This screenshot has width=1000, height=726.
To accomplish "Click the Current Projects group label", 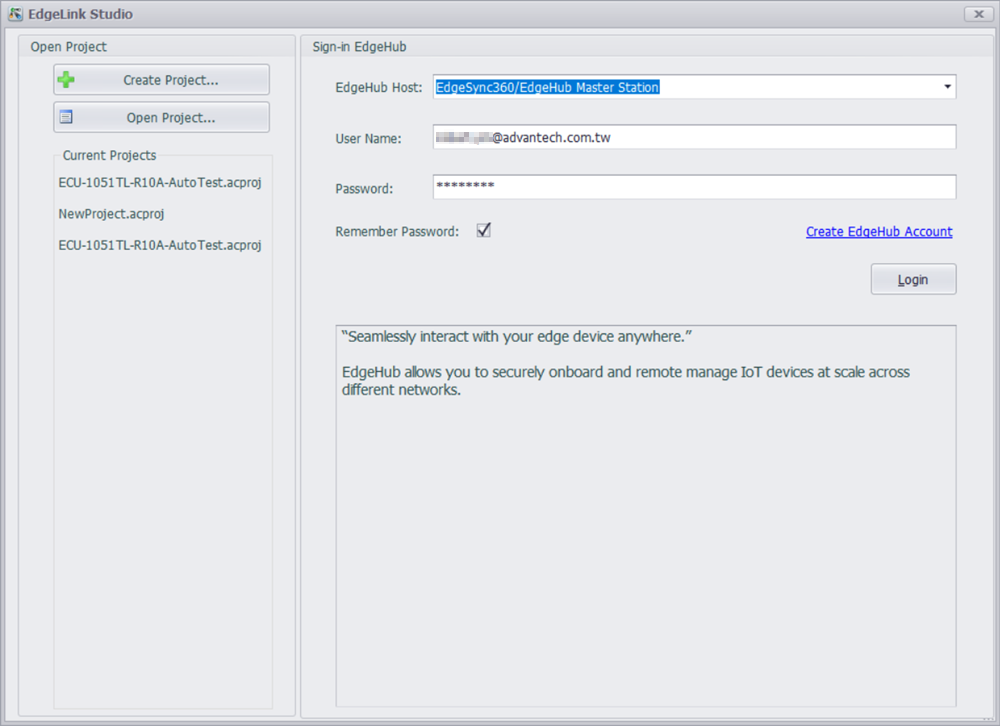I will pyautogui.click(x=109, y=155).
